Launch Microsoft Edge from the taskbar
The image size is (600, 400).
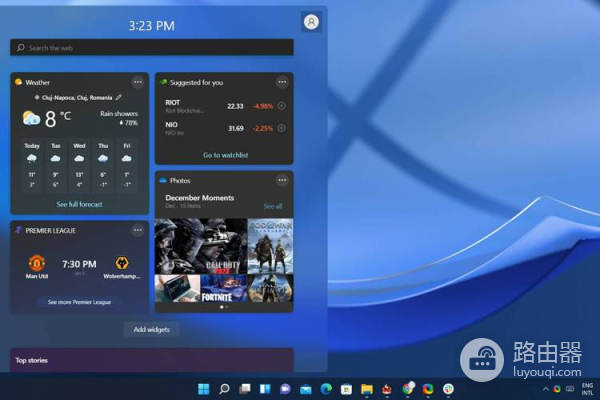click(326, 388)
